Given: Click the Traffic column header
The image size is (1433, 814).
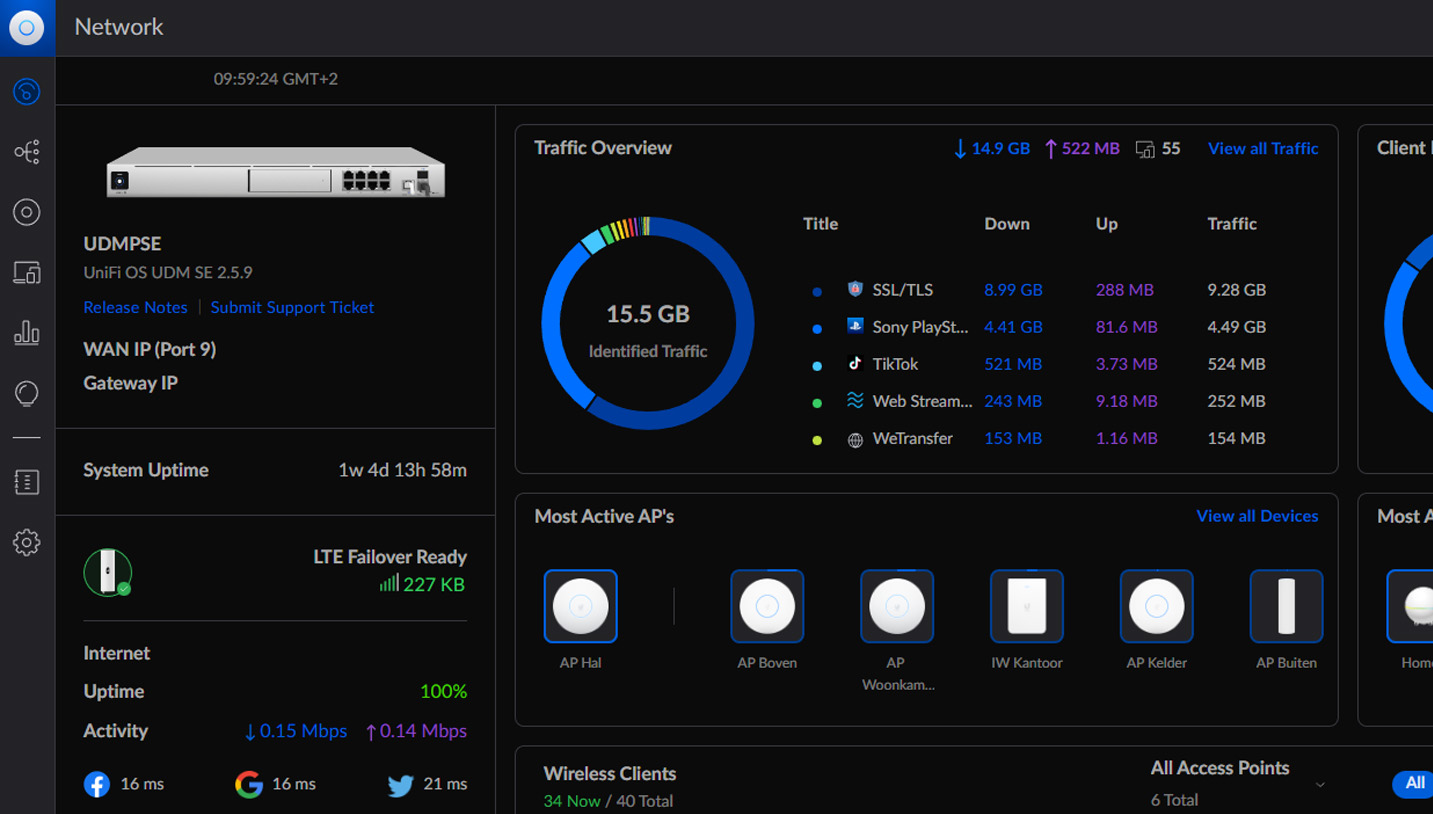Looking at the screenshot, I should pyautogui.click(x=1232, y=224).
